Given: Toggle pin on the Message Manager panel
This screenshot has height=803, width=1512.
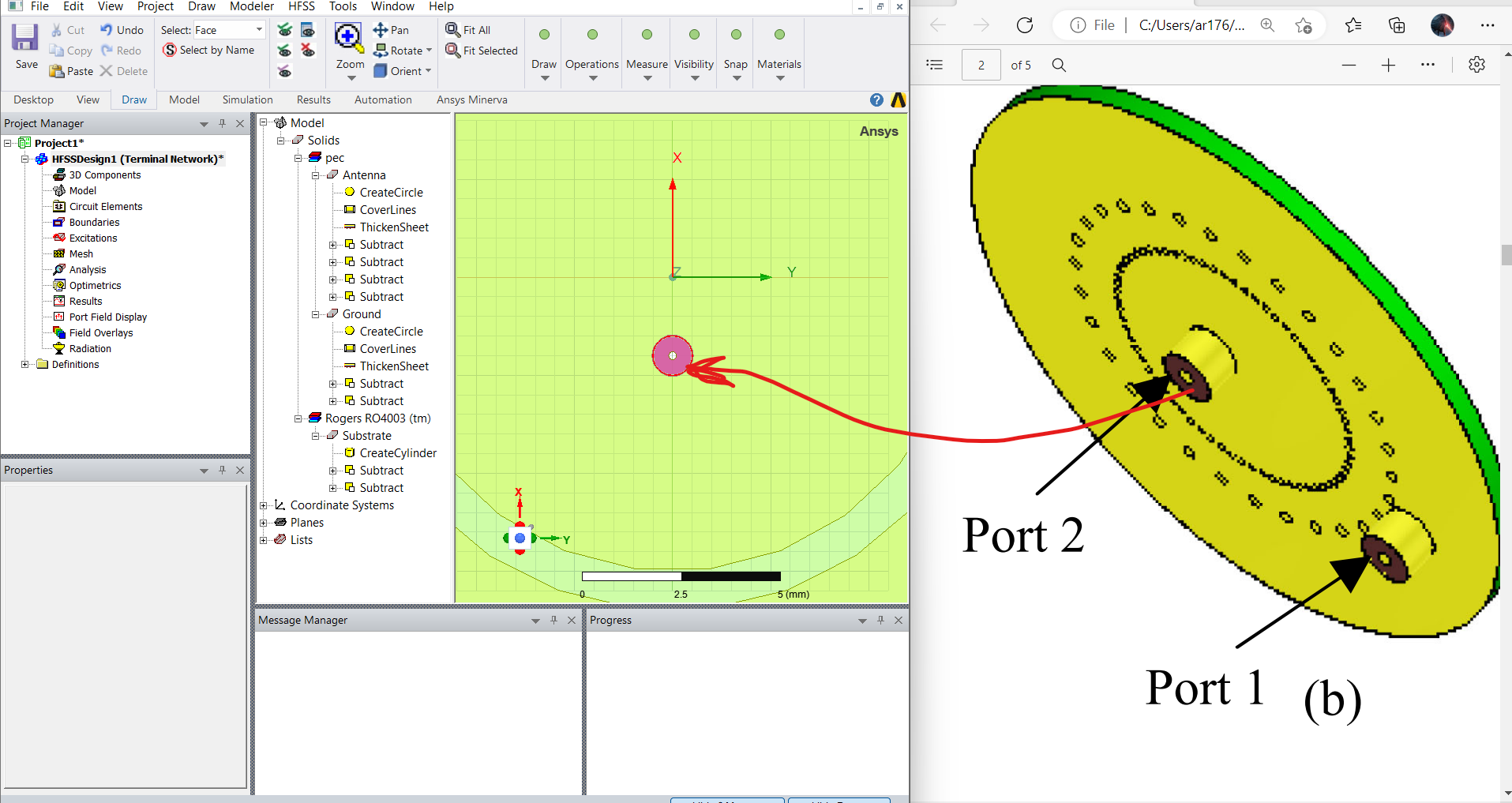Looking at the screenshot, I should tap(553, 621).
